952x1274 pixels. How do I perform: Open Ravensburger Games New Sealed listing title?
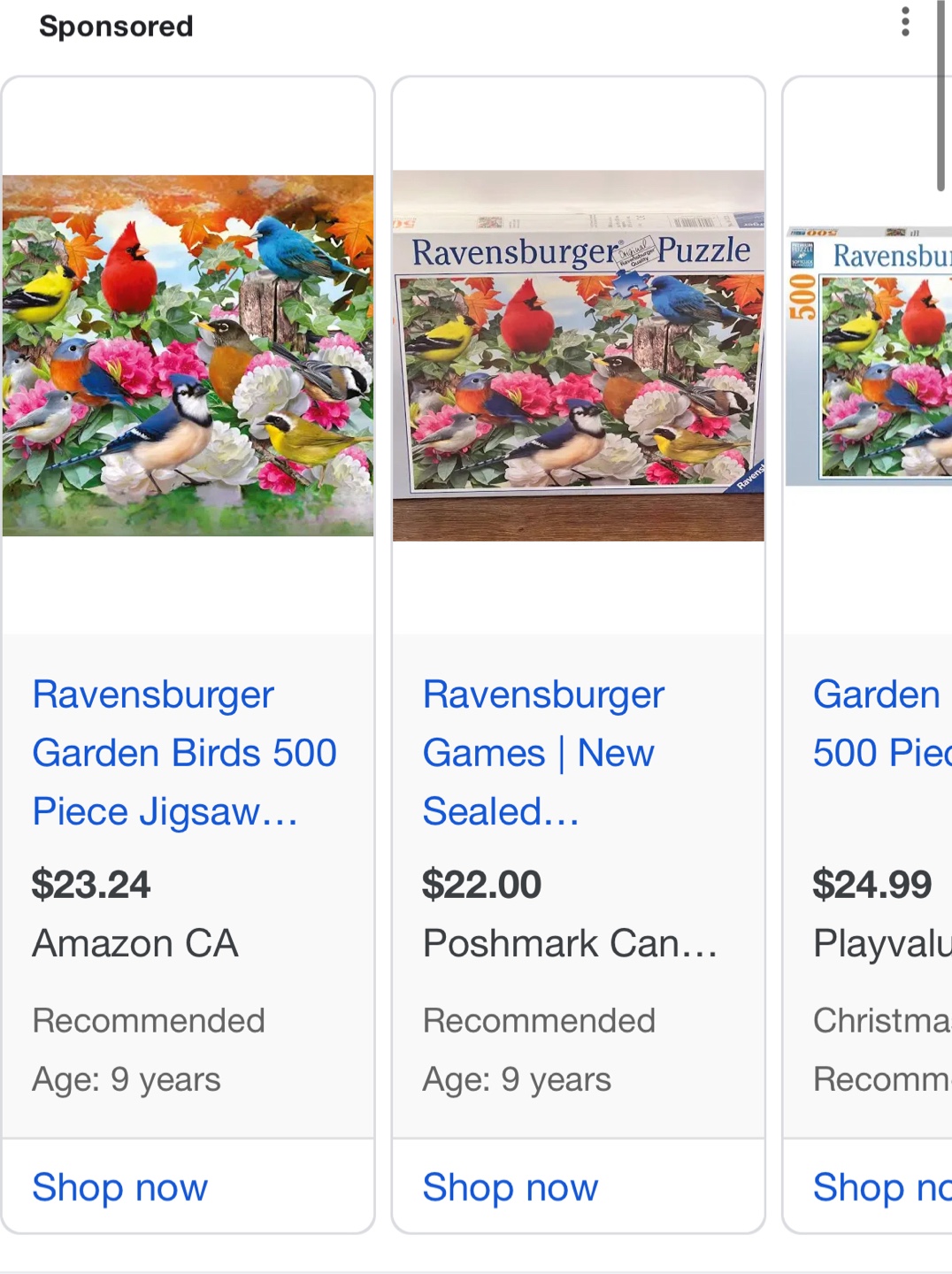(x=543, y=753)
